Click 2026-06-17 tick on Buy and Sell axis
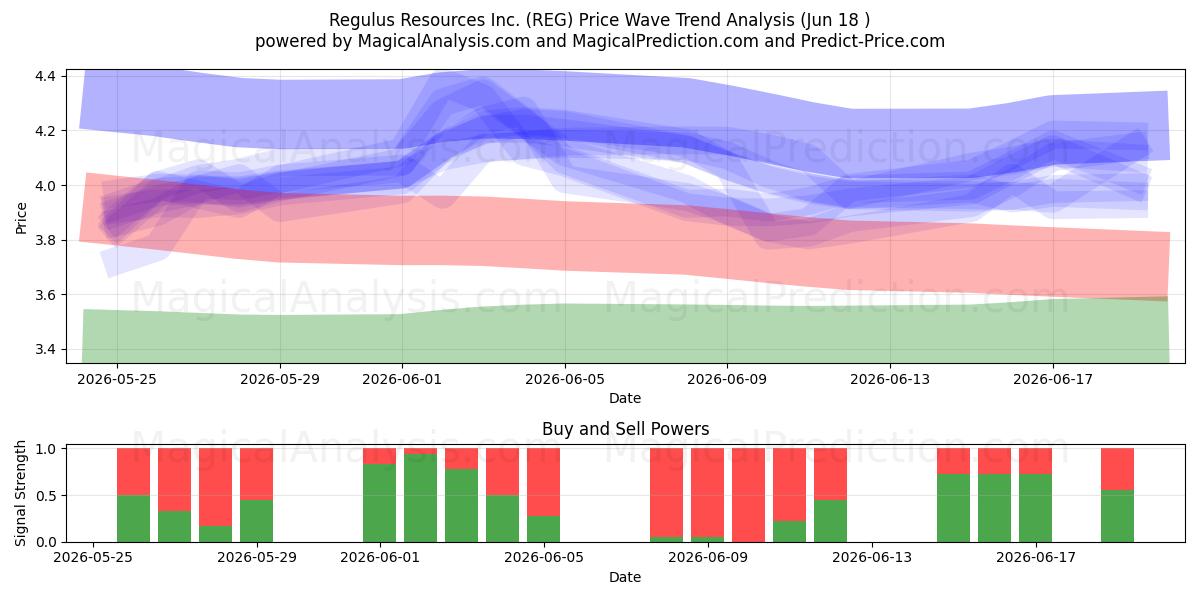The height and width of the screenshot is (600, 1200). point(1035,558)
